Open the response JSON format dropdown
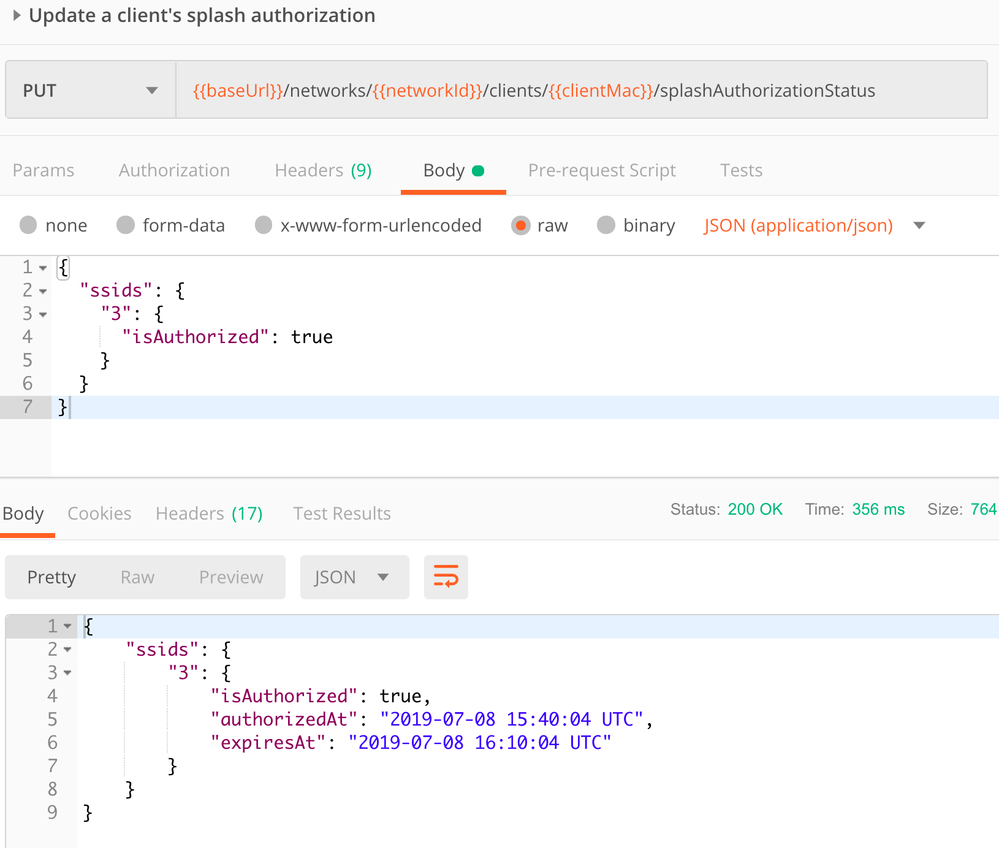This screenshot has width=999, height=848. (354, 577)
